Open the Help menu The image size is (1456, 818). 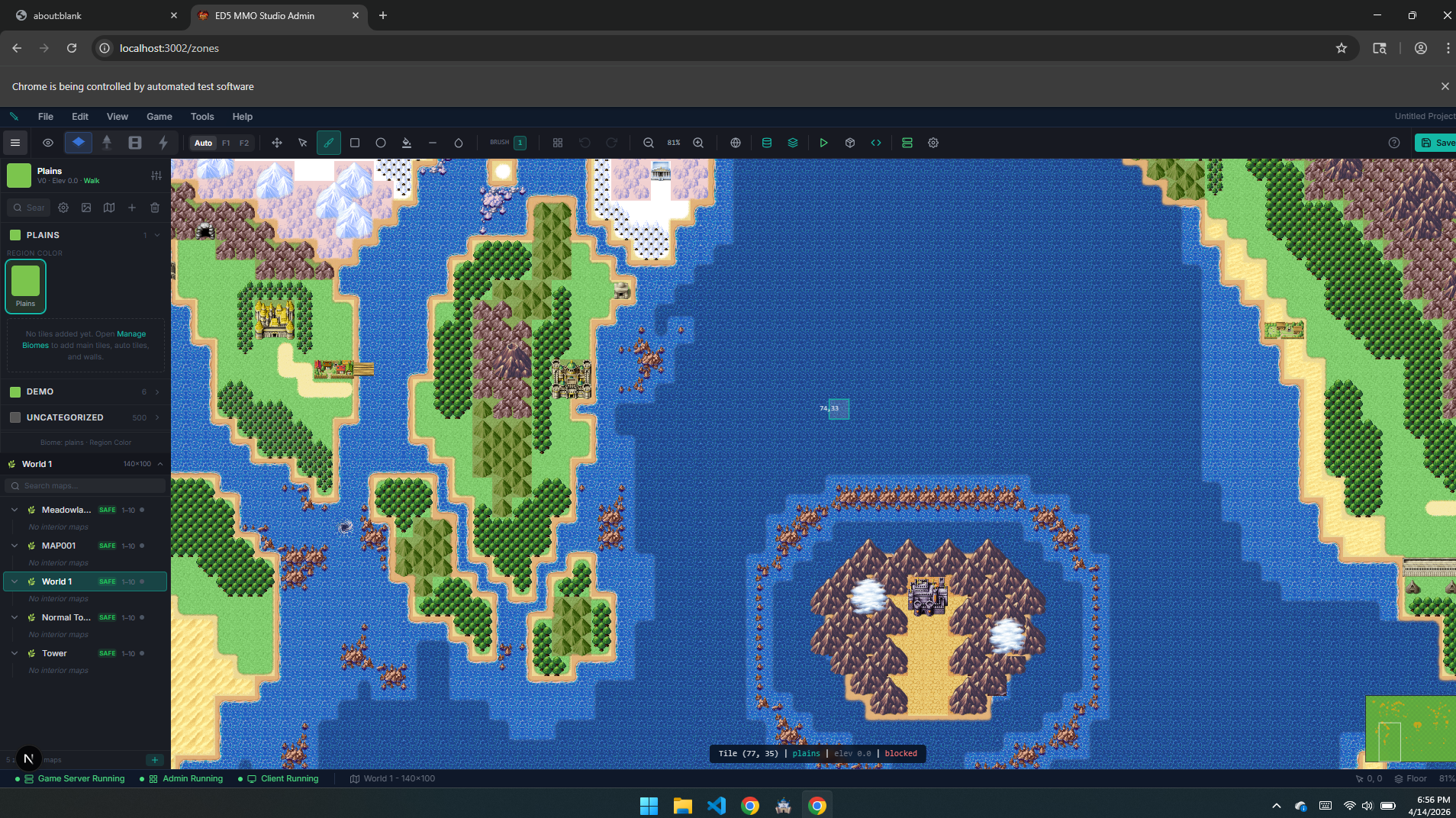click(x=243, y=117)
